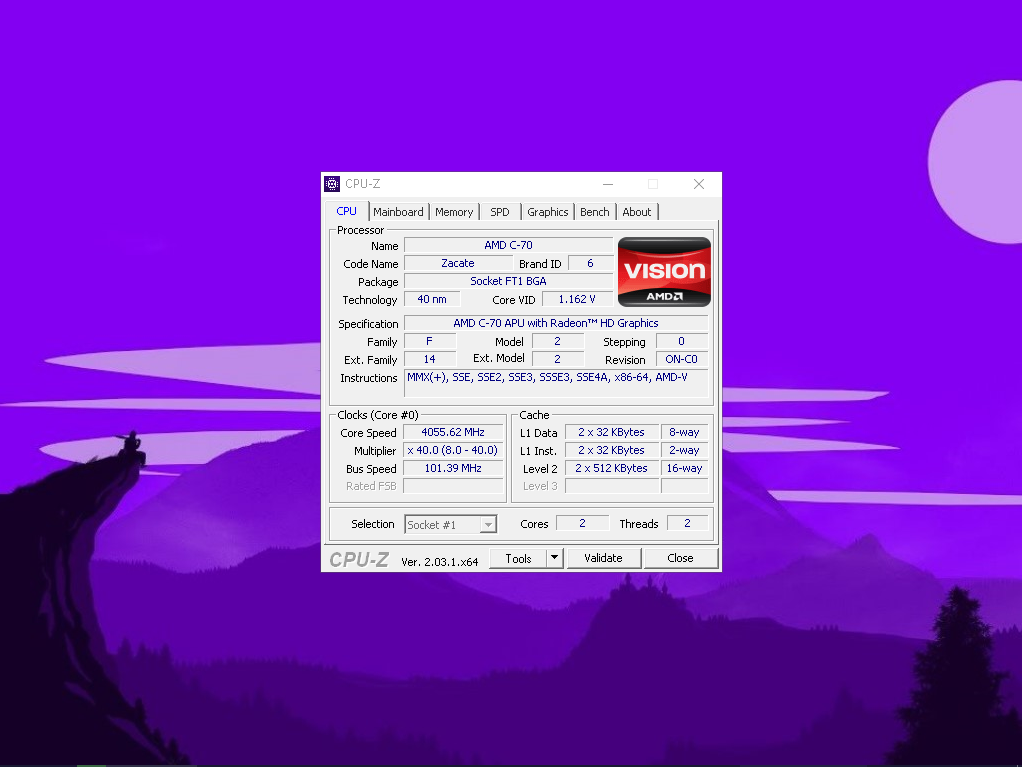Click the Bus Speed 101.39 MHz value
The width and height of the screenshot is (1022, 767).
point(453,469)
